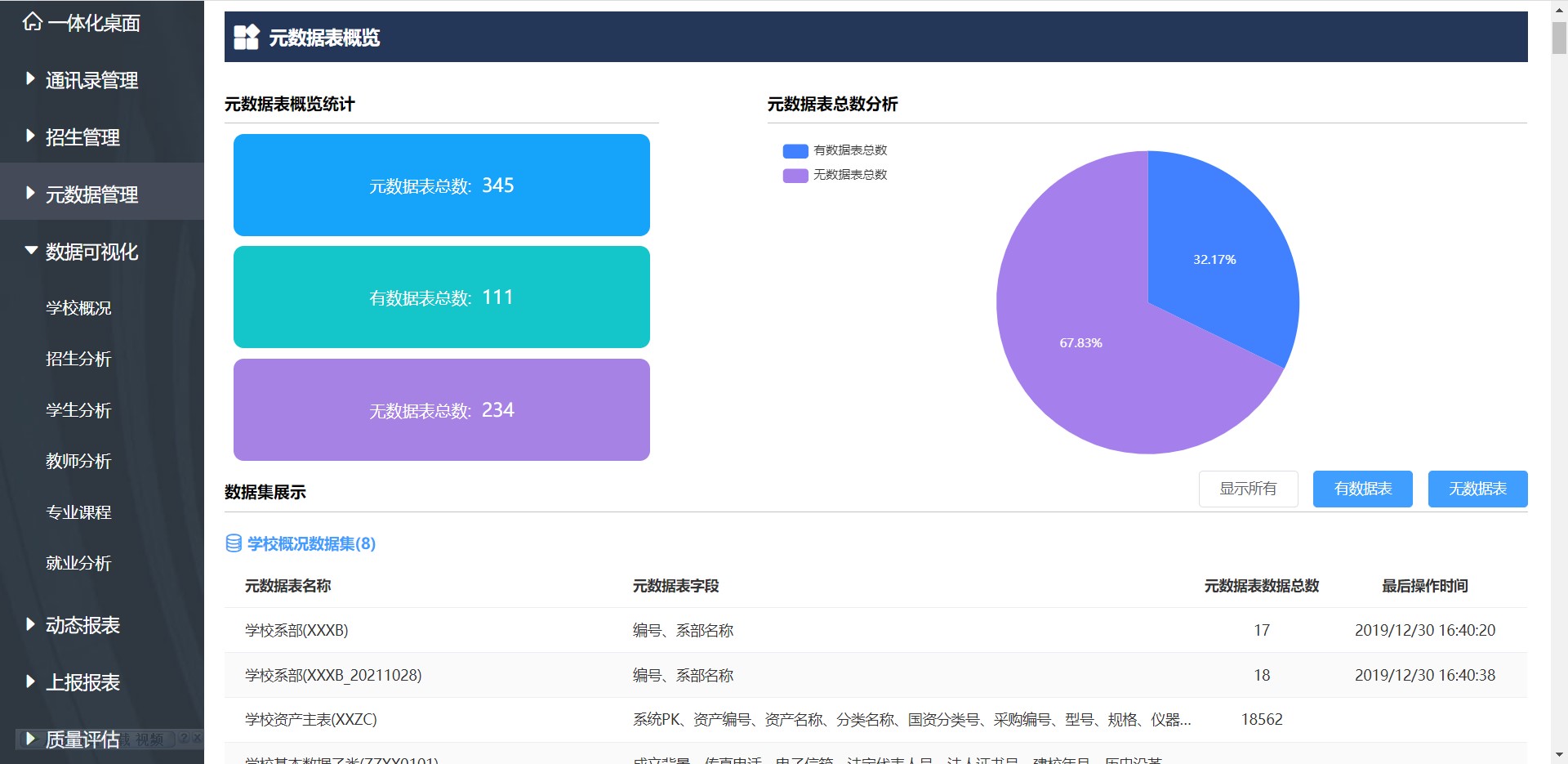
Task: Open 一体化桌面 in the sidebar
Action: point(94,23)
